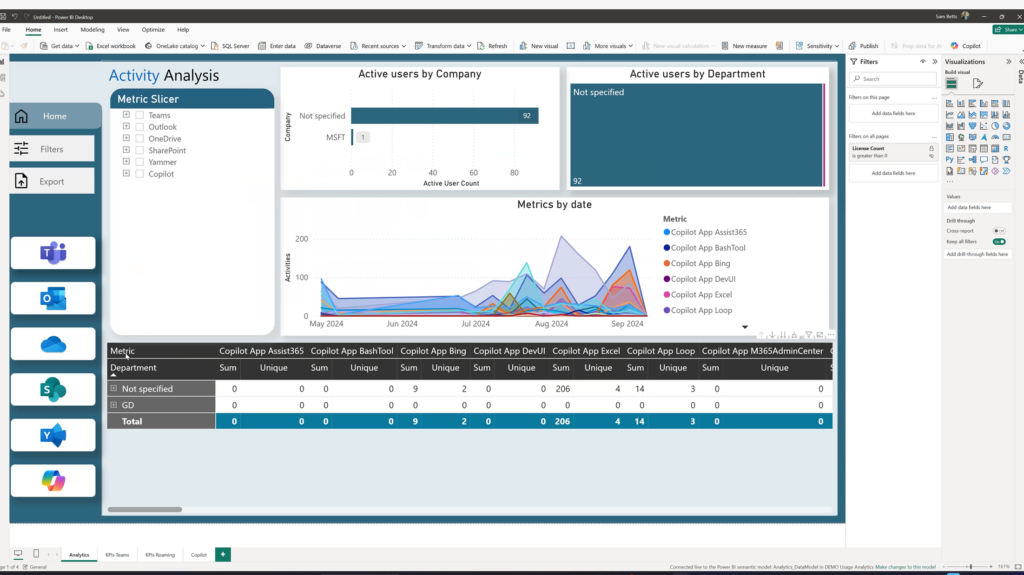Screen dimensions: 1024x575
Task: Open Copilot page via Copilot logo button
Action: pyautogui.click(x=53, y=481)
